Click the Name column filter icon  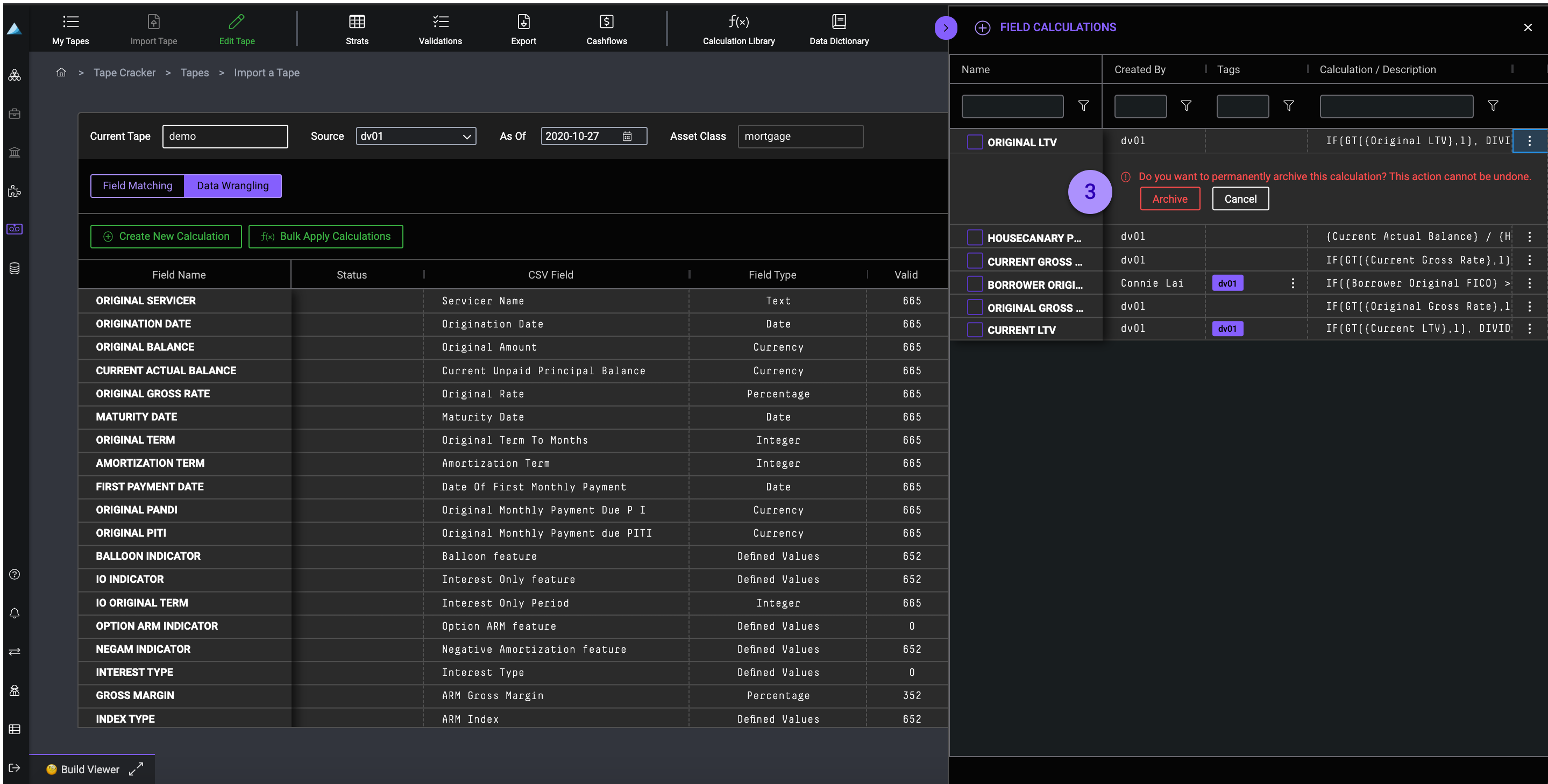coord(1083,106)
